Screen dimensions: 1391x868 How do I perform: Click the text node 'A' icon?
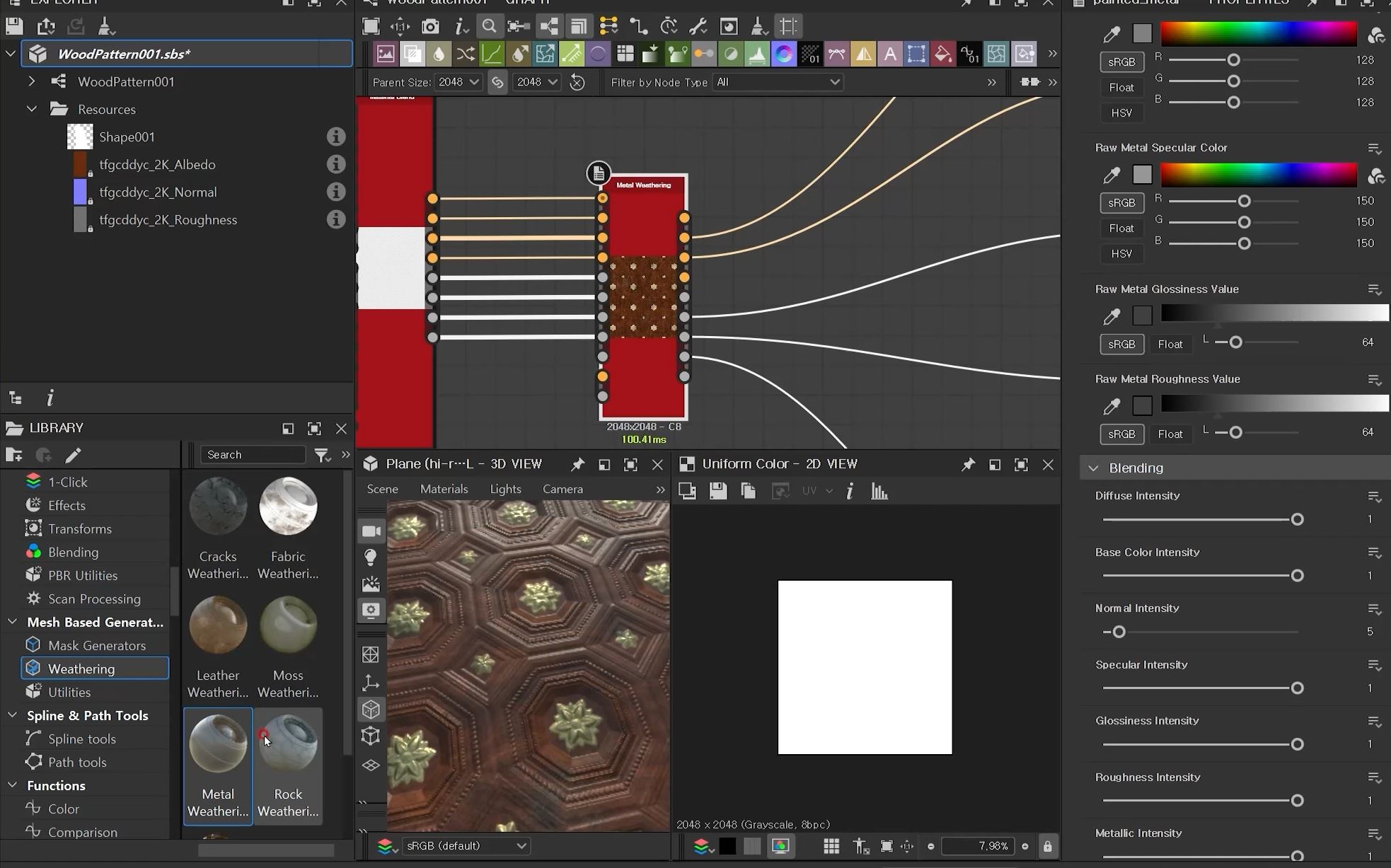click(x=889, y=54)
